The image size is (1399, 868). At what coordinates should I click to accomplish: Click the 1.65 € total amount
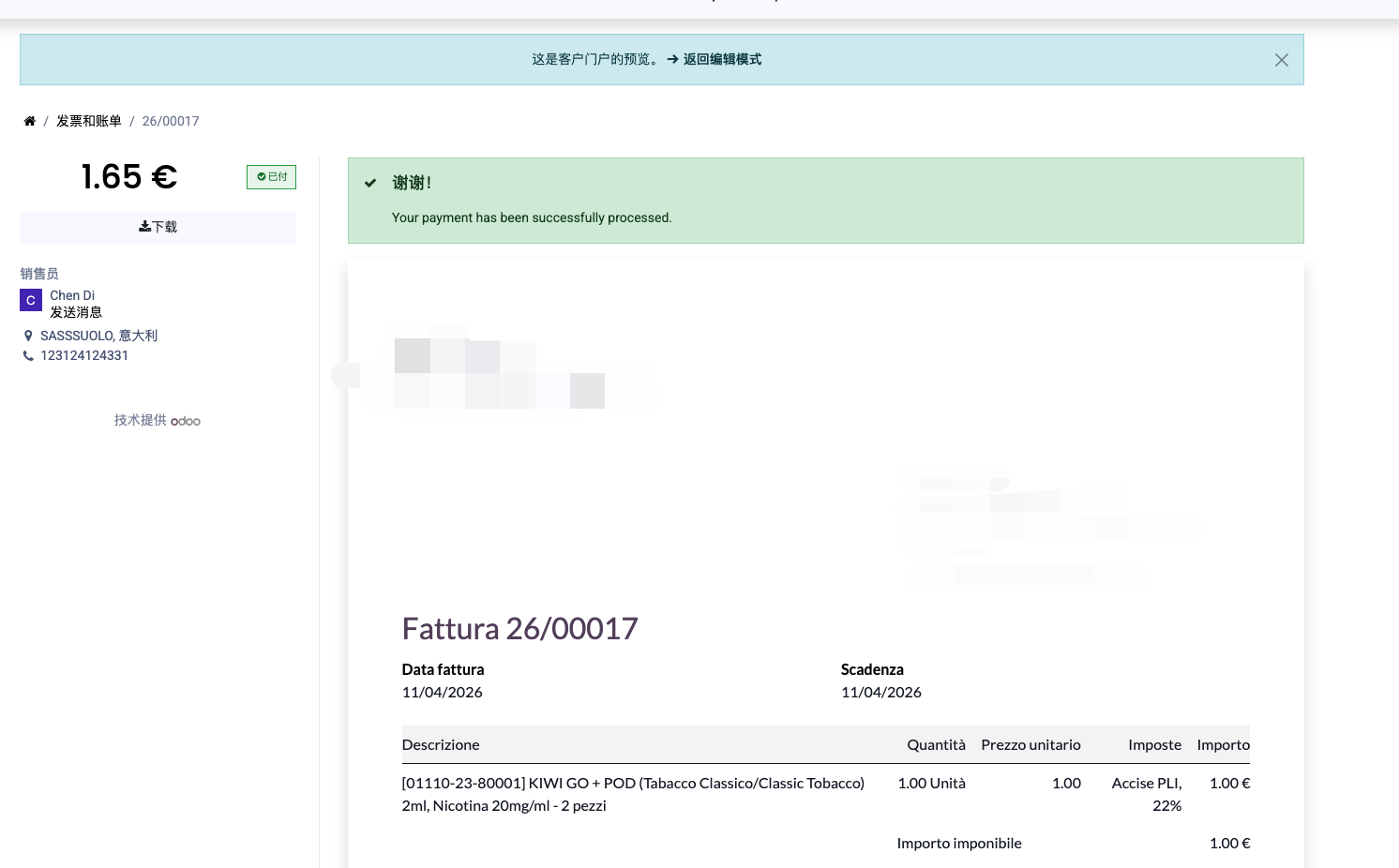pos(129,176)
